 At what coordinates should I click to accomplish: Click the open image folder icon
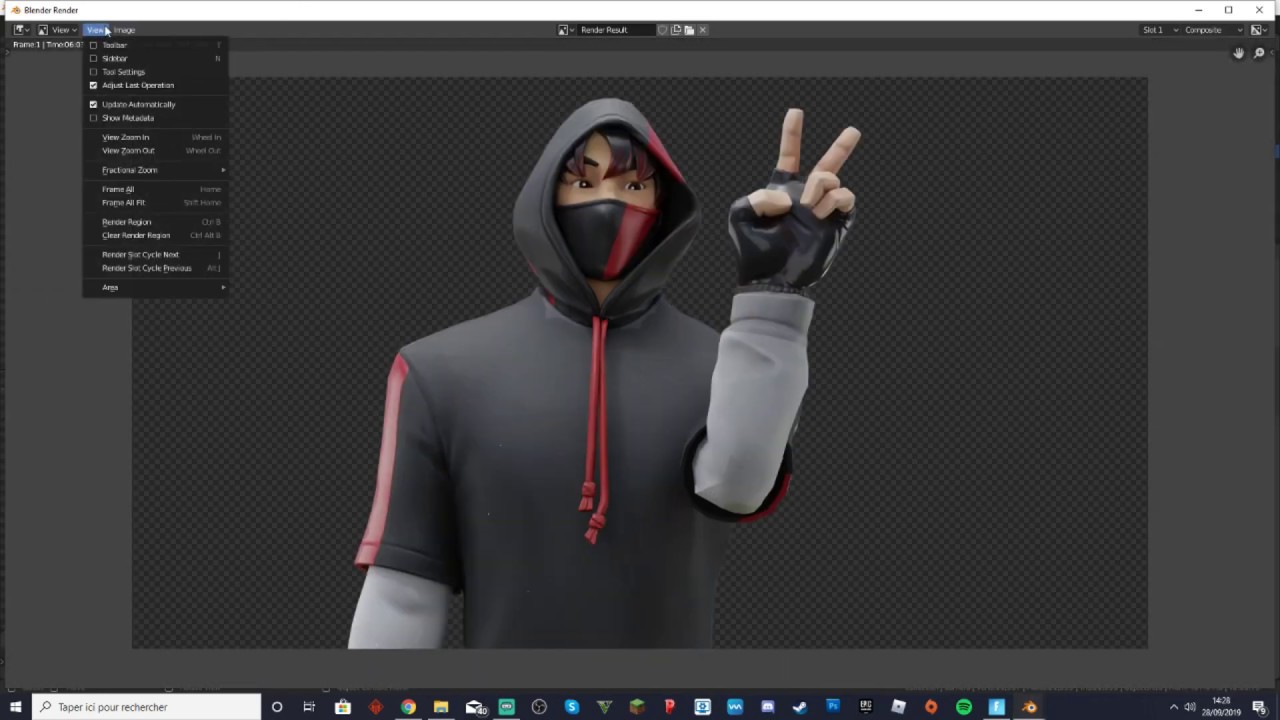689,30
